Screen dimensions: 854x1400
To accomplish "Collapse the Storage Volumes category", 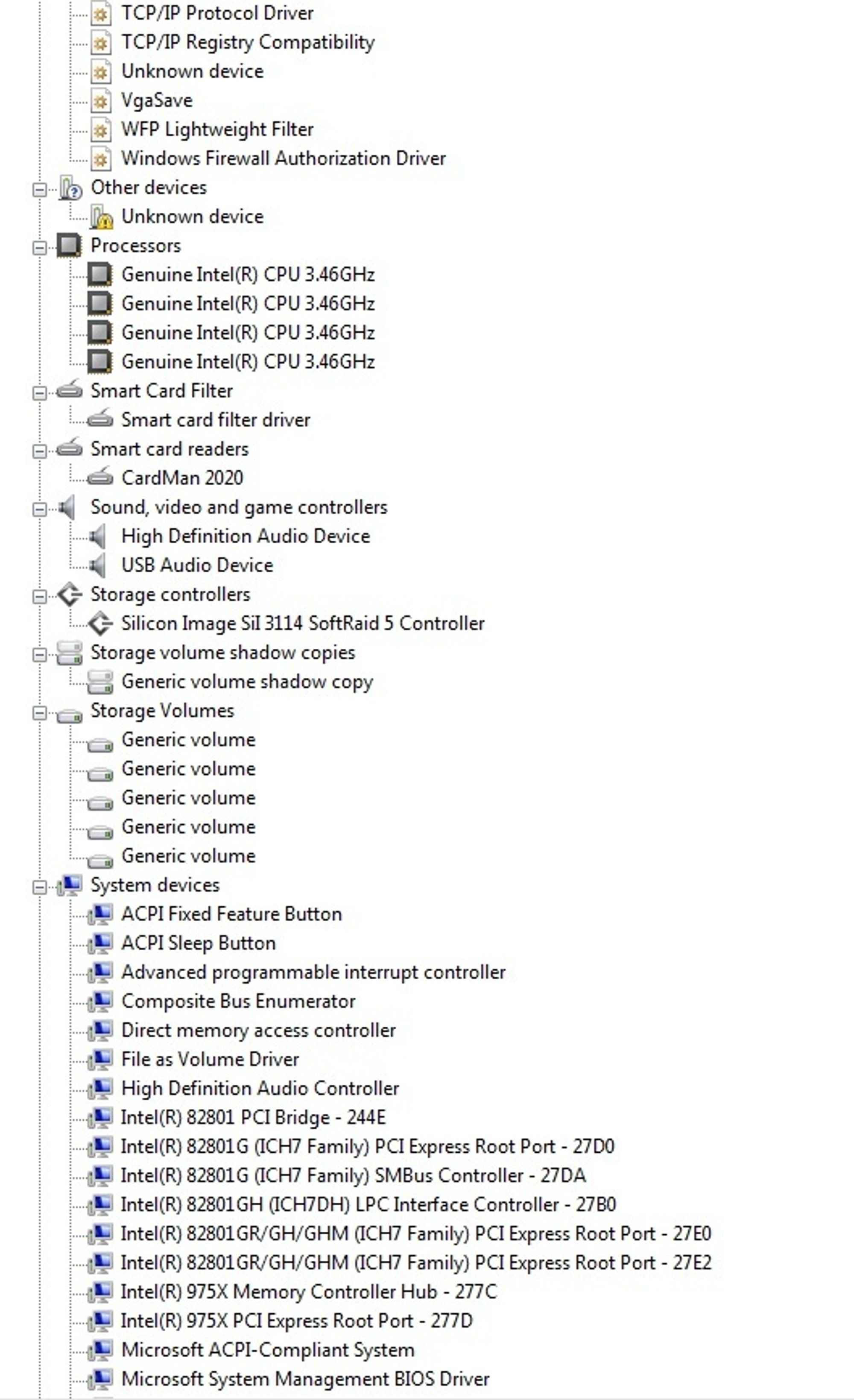I will click(x=39, y=712).
